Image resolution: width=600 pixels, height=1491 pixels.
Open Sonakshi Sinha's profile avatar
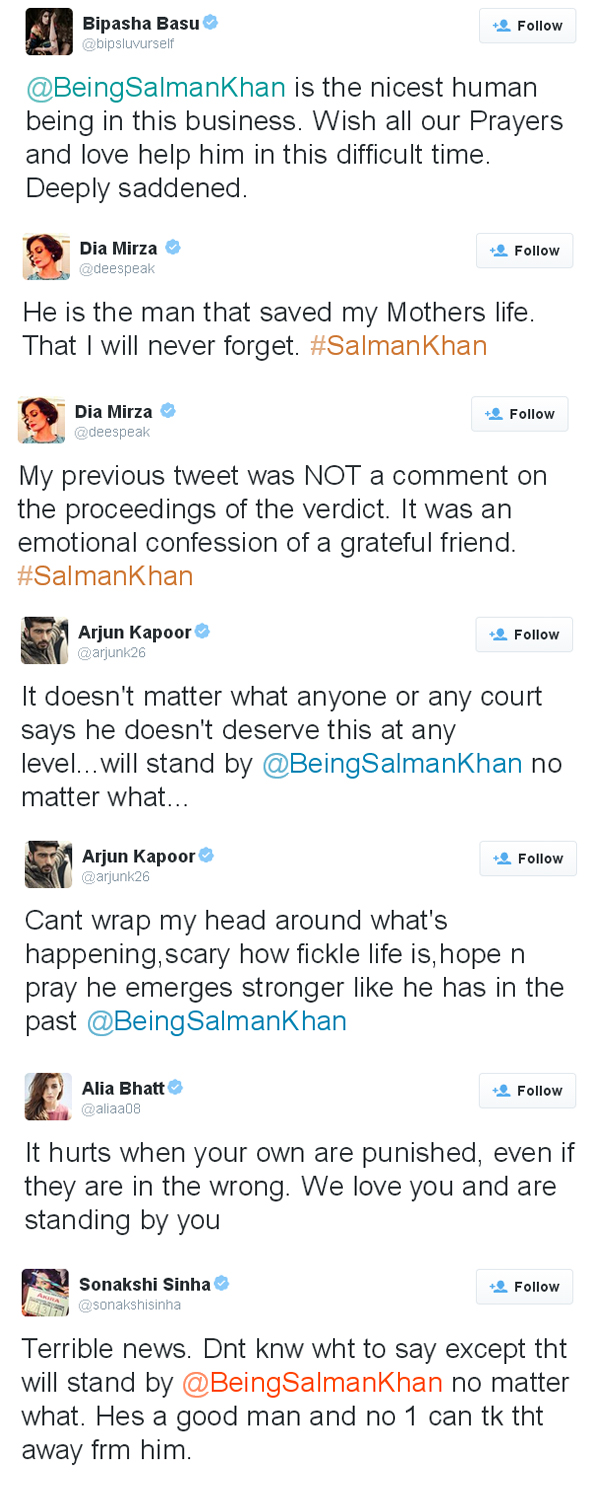[45, 1292]
